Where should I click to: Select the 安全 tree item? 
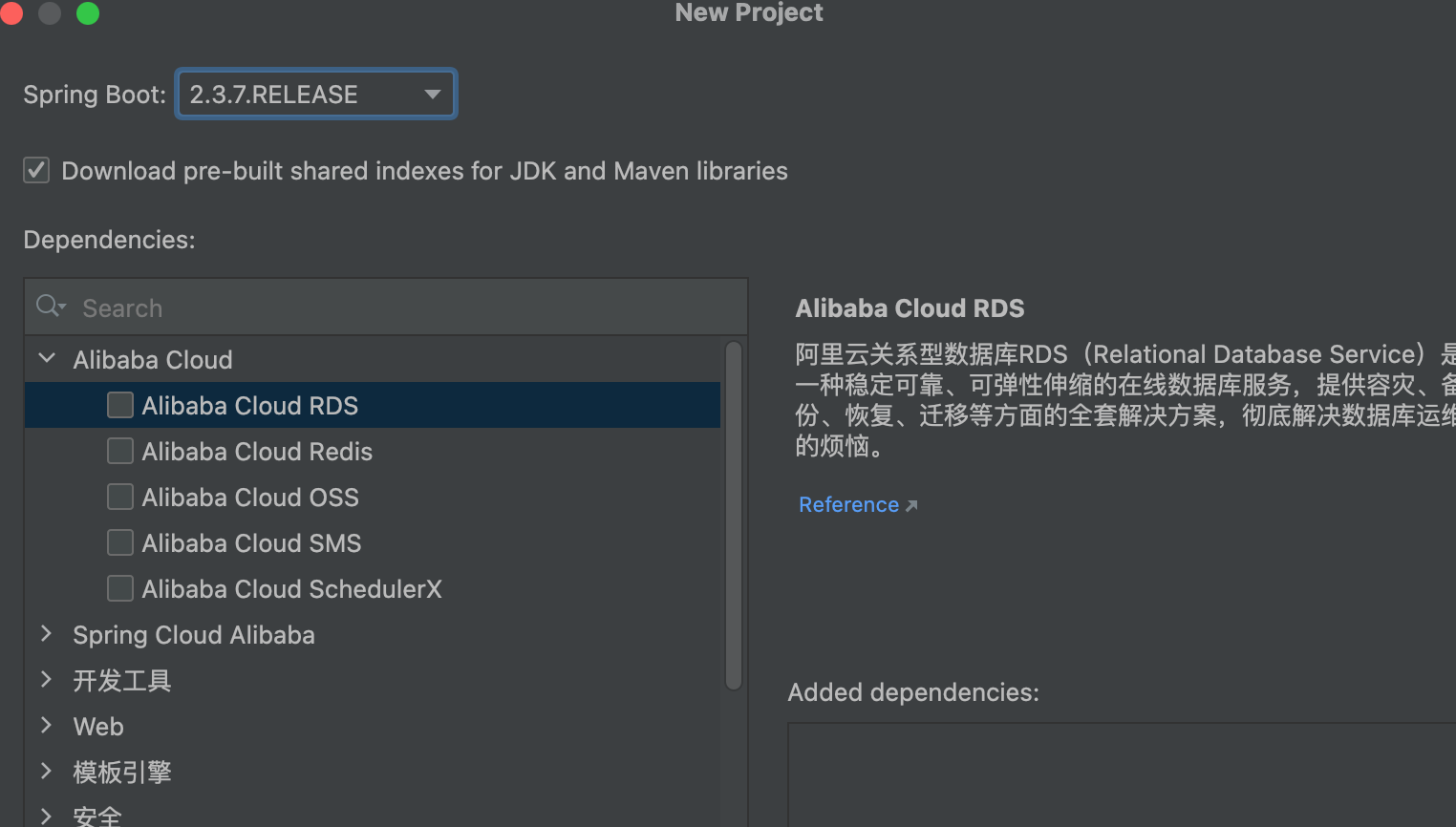pos(97,815)
